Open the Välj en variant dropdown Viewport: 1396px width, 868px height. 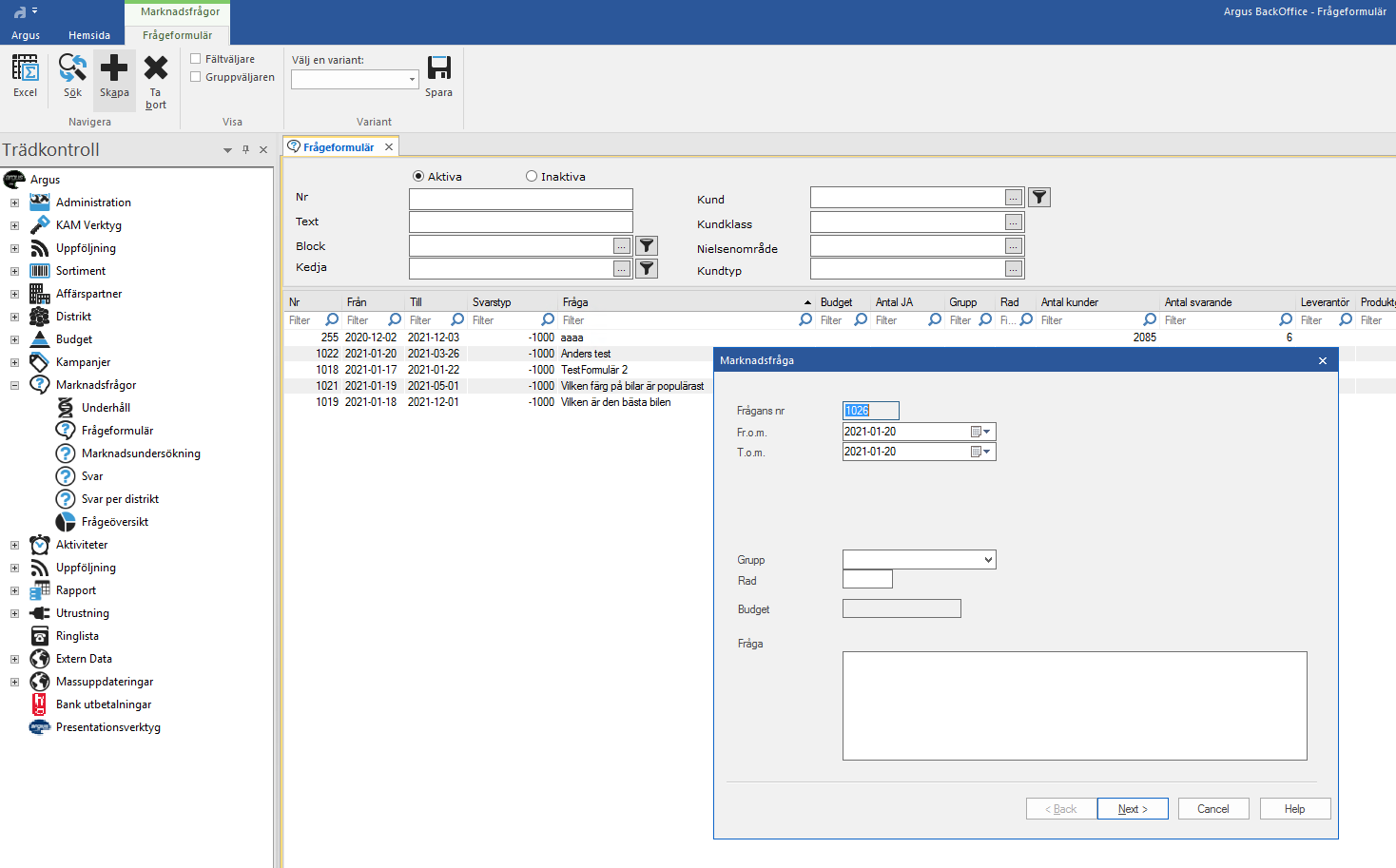pos(413,80)
